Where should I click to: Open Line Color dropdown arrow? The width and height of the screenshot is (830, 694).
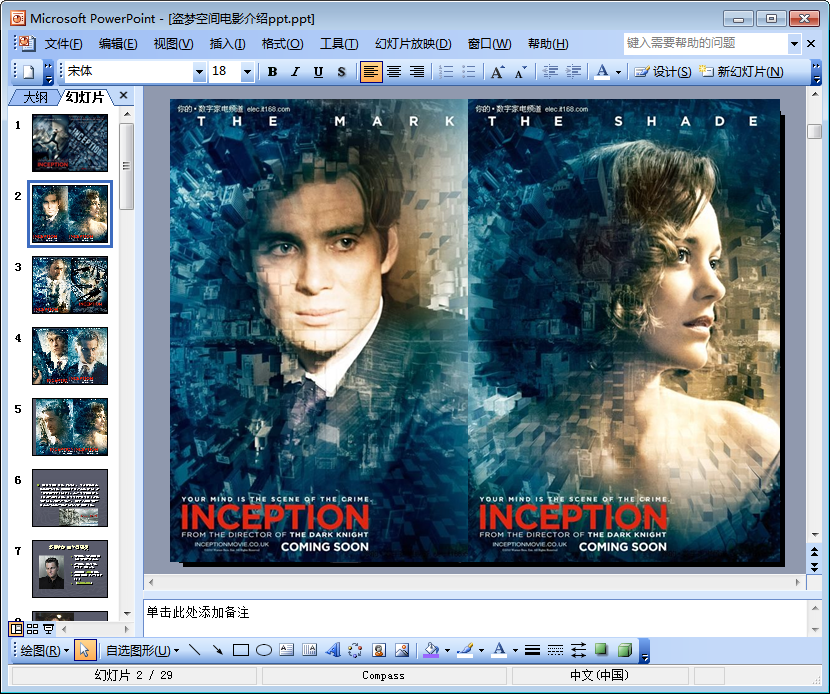pos(481,651)
